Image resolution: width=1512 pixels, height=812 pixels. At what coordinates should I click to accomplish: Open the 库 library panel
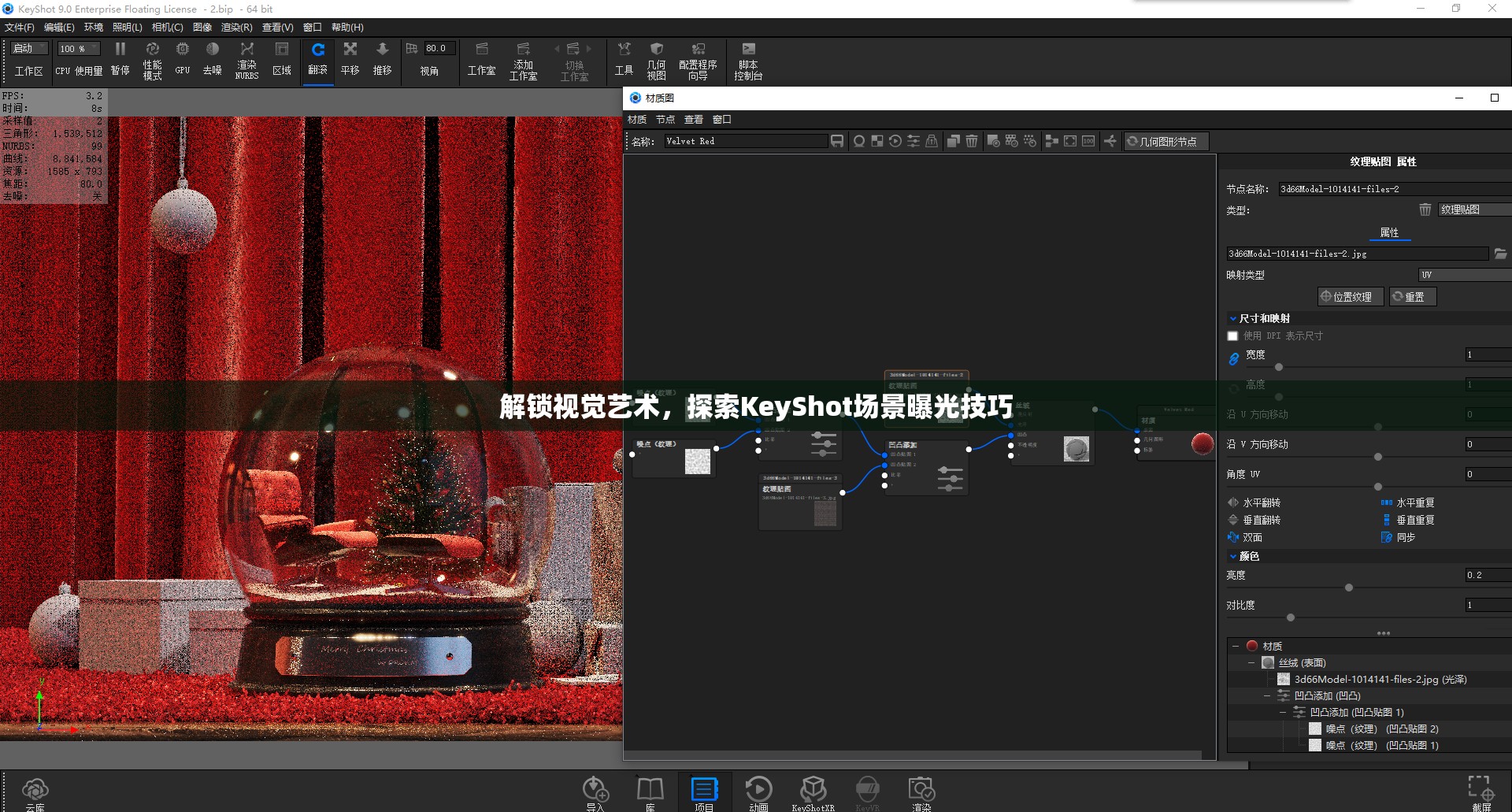650,793
